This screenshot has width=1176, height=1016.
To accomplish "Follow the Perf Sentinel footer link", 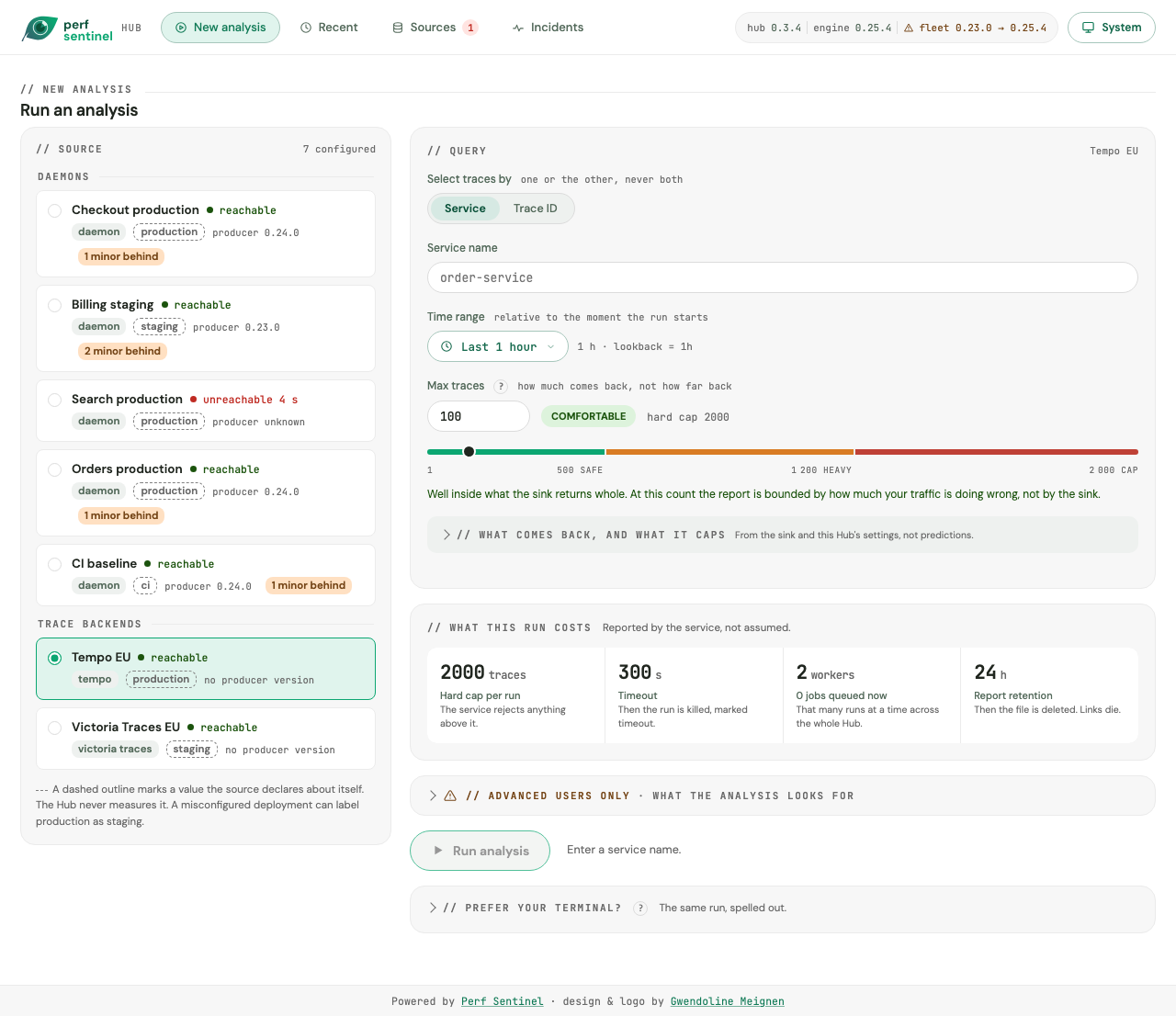I will [503, 1001].
